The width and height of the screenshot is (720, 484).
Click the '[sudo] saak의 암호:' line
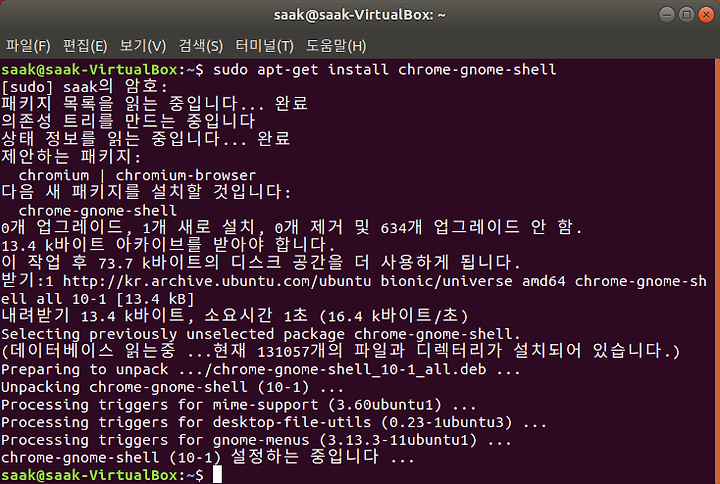pyautogui.click(x=84, y=87)
